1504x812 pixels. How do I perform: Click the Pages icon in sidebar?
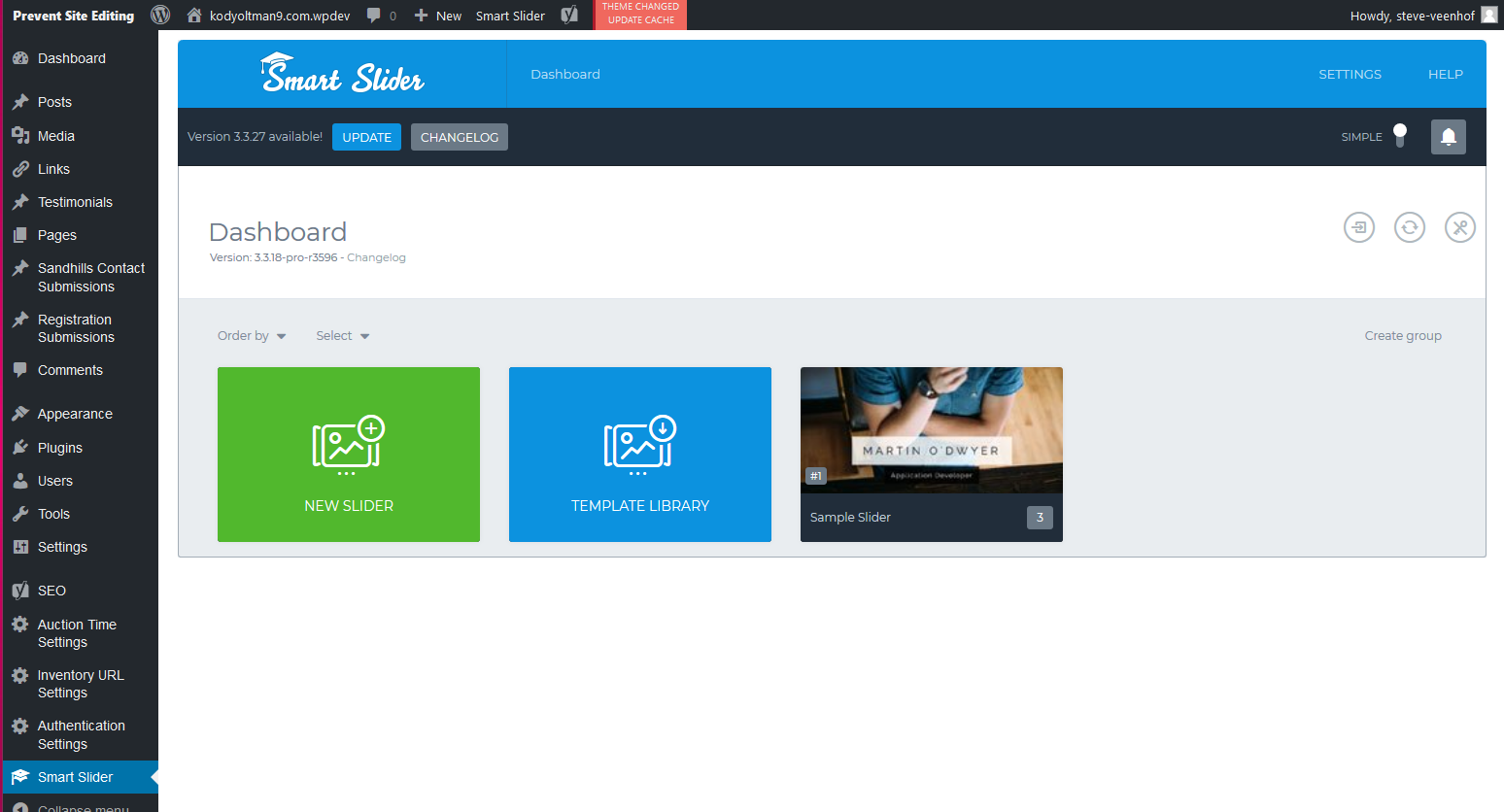[x=20, y=235]
